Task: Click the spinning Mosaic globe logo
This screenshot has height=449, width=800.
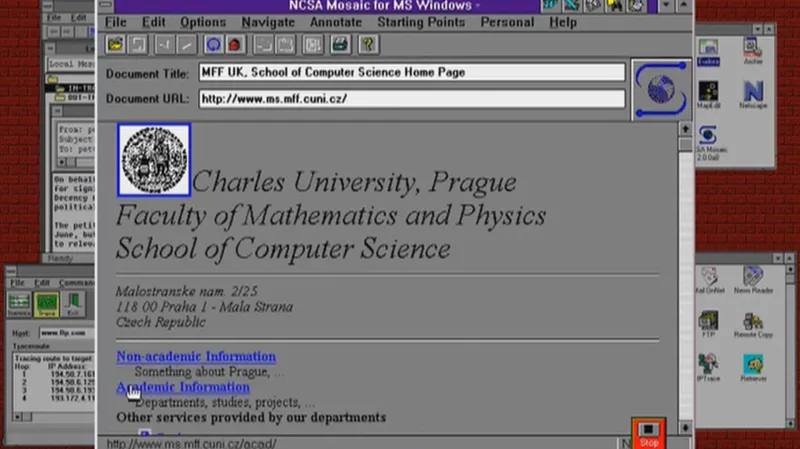Action: tap(661, 89)
